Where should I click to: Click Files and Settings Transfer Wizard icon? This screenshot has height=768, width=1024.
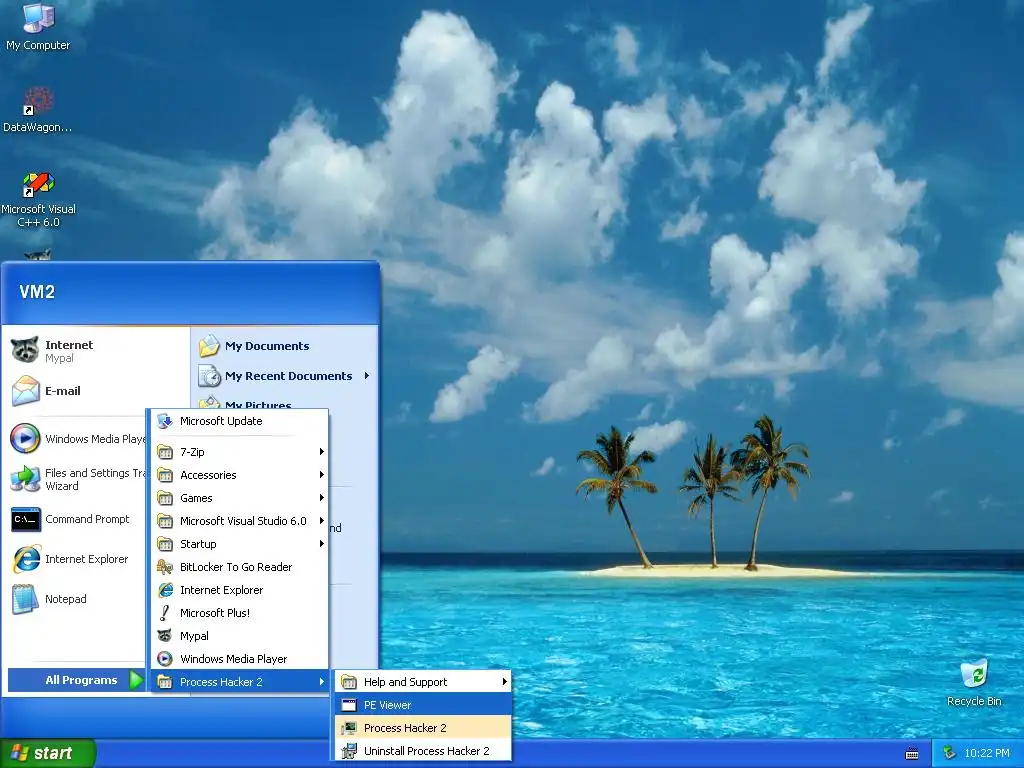coord(25,479)
